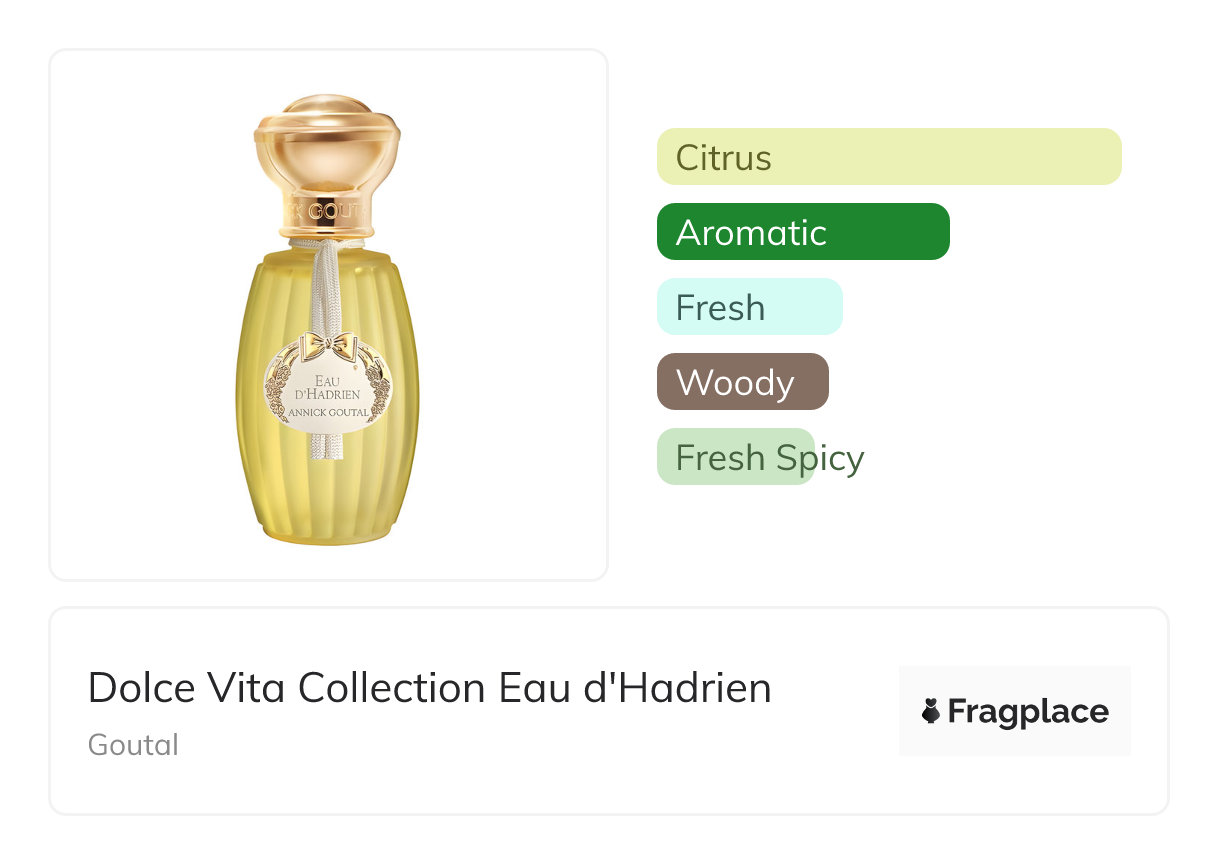Click the Dolce Vita Collection Eau d'Hadrien title
The image size is (1218, 864).
point(429,688)
